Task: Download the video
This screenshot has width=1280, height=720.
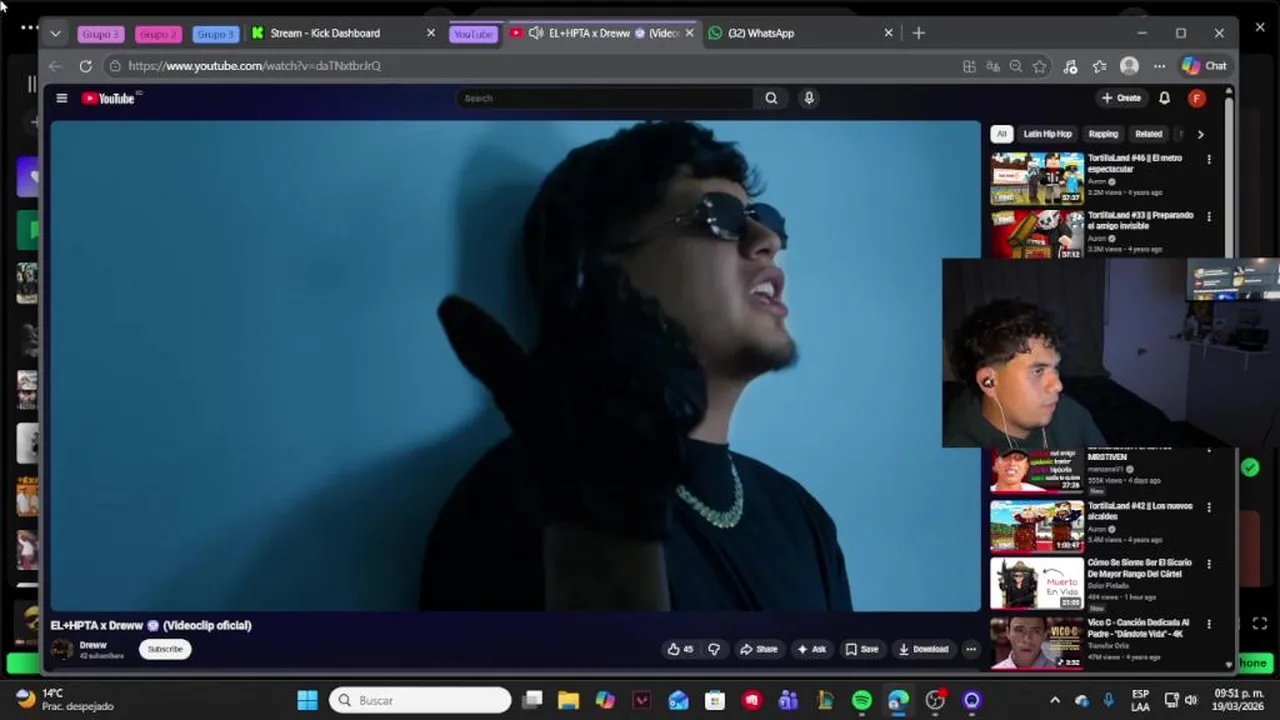Action: (x=923, y=649)
